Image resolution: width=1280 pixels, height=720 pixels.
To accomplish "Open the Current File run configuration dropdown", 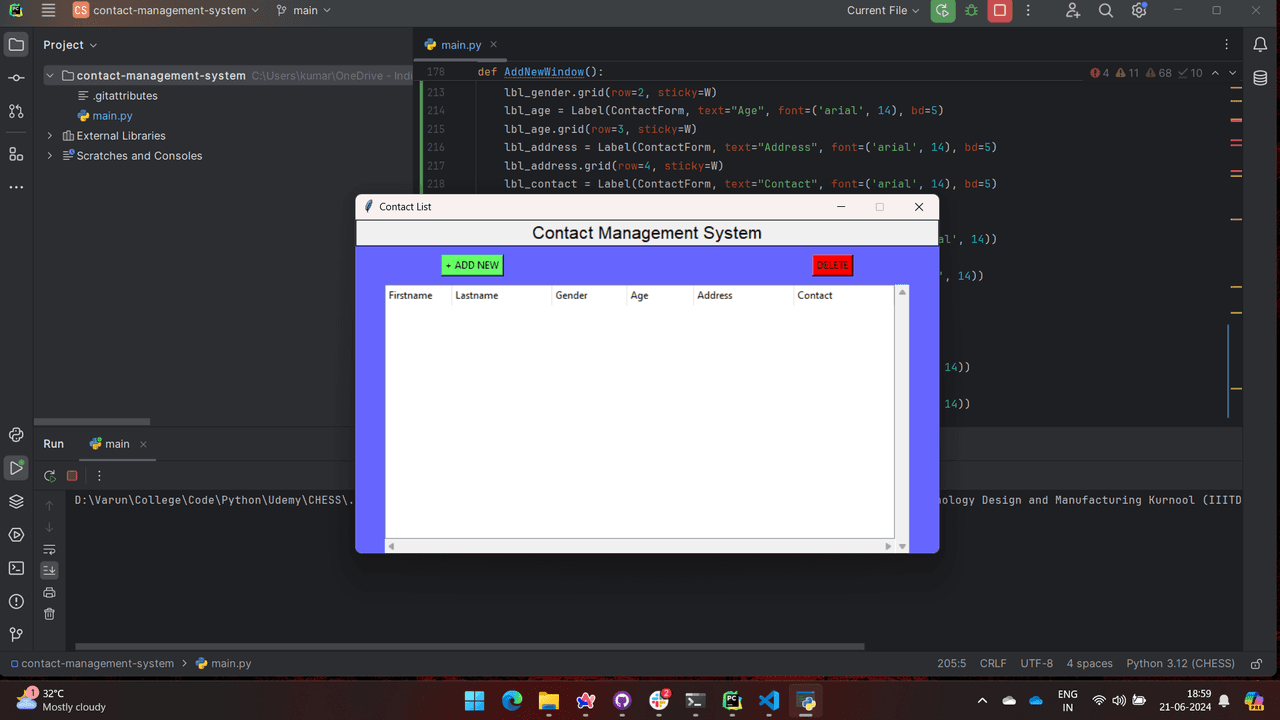I will (882, 11).
